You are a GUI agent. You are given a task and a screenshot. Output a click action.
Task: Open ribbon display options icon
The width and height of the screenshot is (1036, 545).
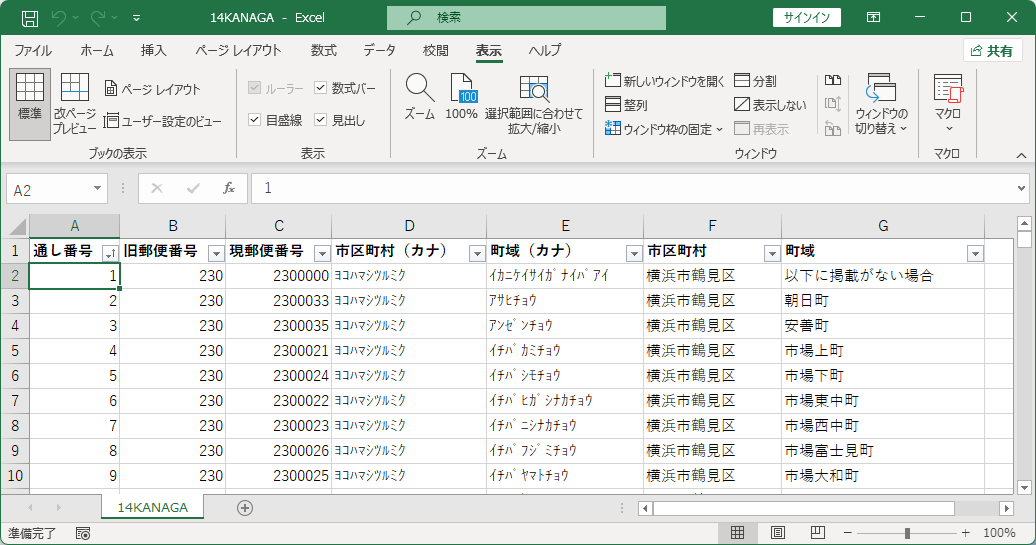click(873, 18)
